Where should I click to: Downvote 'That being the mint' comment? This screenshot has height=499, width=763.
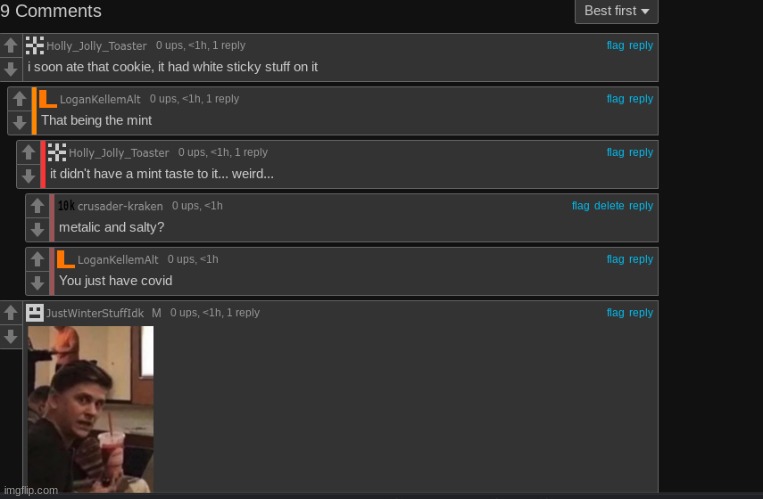(19, 122)
